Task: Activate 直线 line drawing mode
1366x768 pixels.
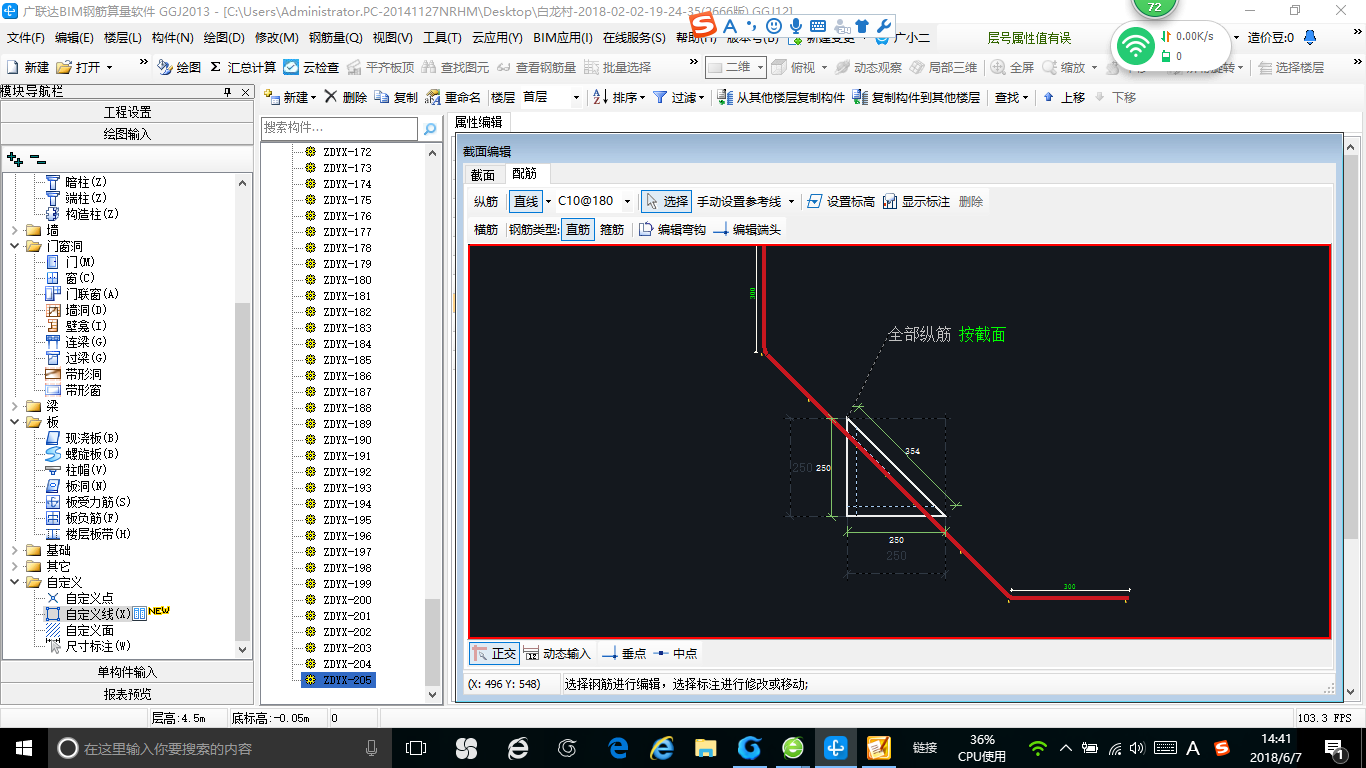Action: [526, 201]
